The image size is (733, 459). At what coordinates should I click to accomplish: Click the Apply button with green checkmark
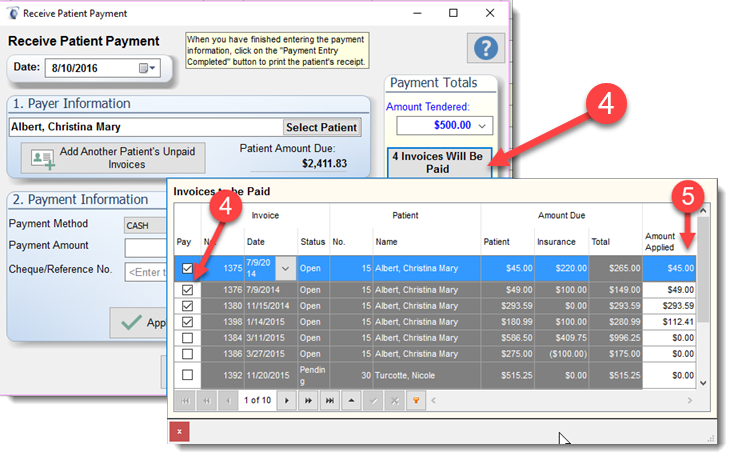click(138, 323)
